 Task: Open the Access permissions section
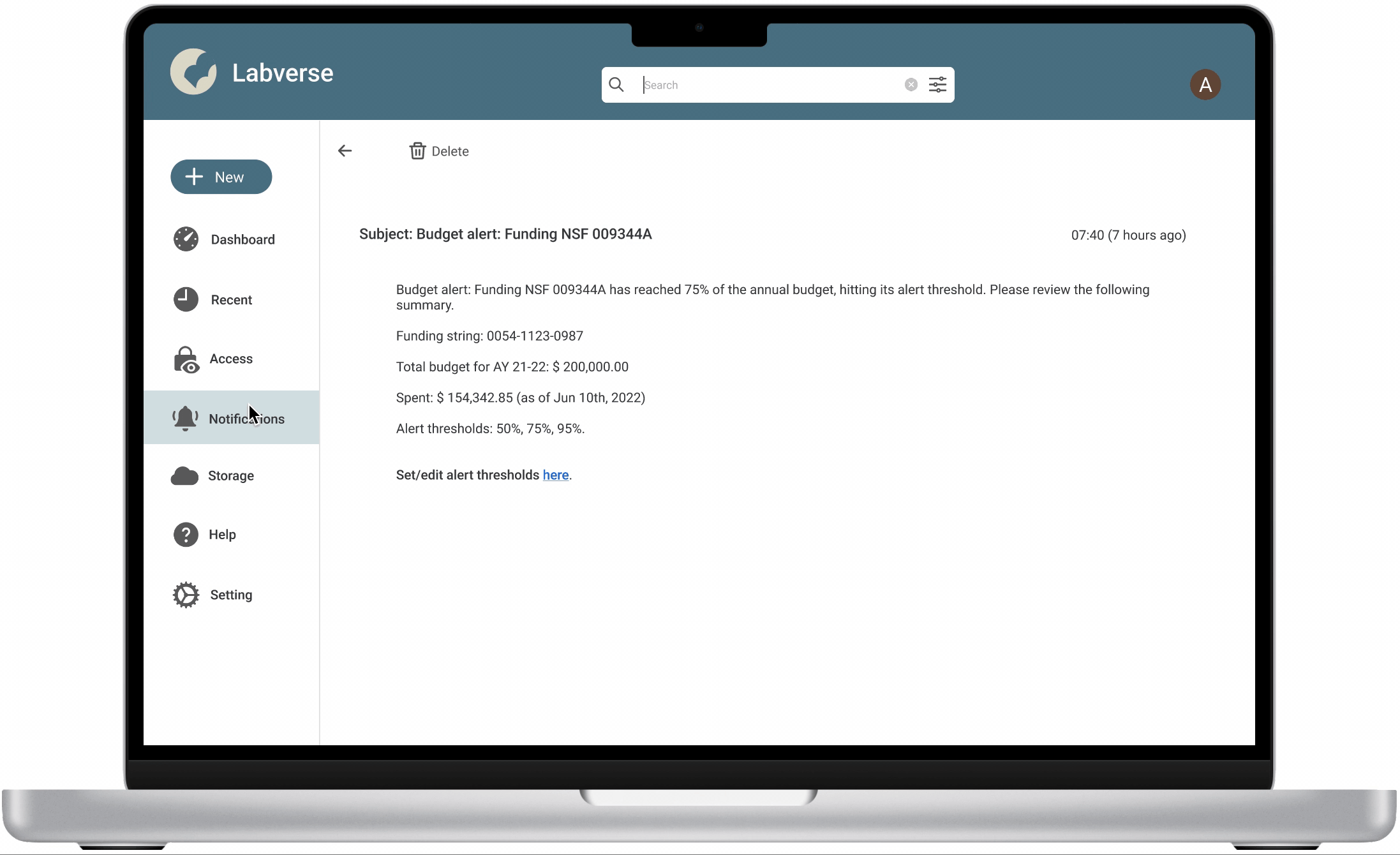click(x=185, y=359)
